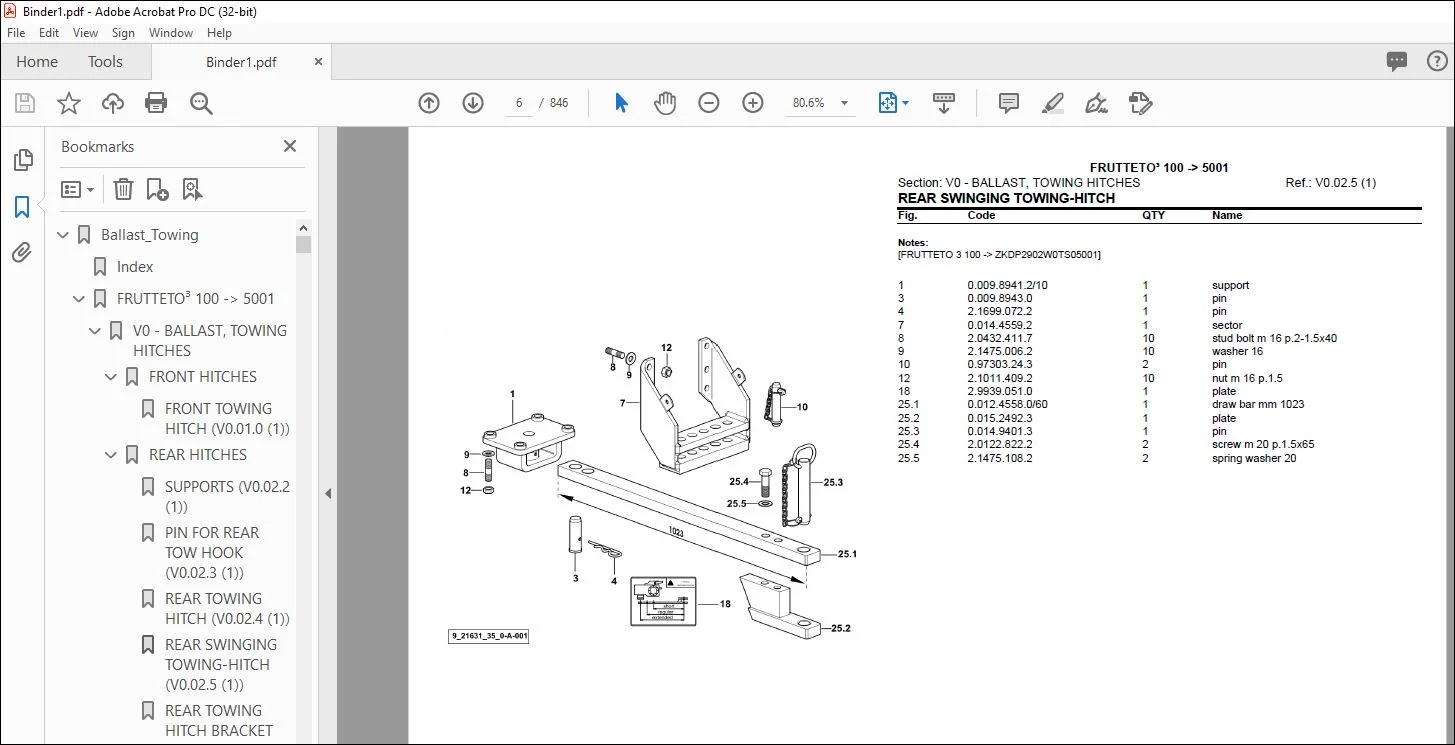Image resolution: width=1455 pixels, height=745 pixels.
Task: Star the document with the bookmark star icon
Action: tap(69, 103)
